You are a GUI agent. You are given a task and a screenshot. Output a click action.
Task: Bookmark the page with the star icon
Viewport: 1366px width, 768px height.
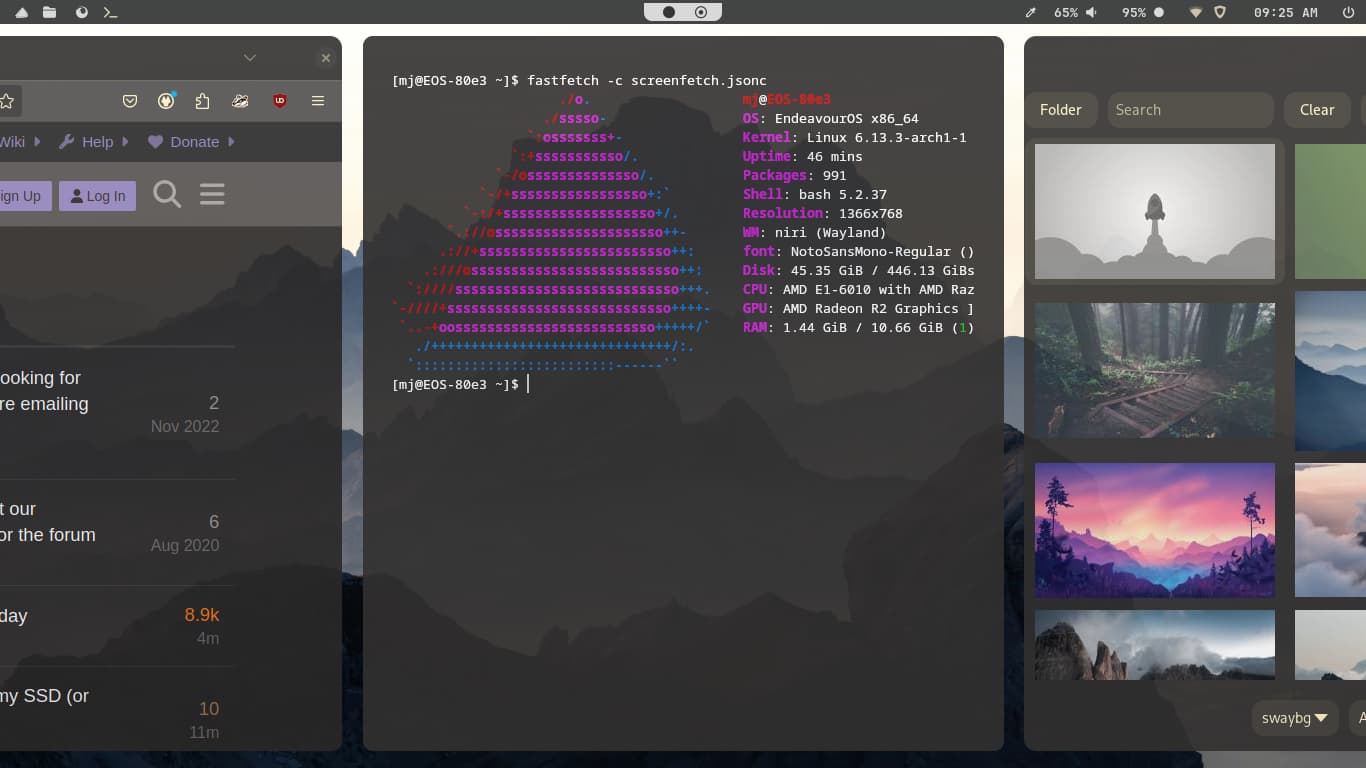7,101
